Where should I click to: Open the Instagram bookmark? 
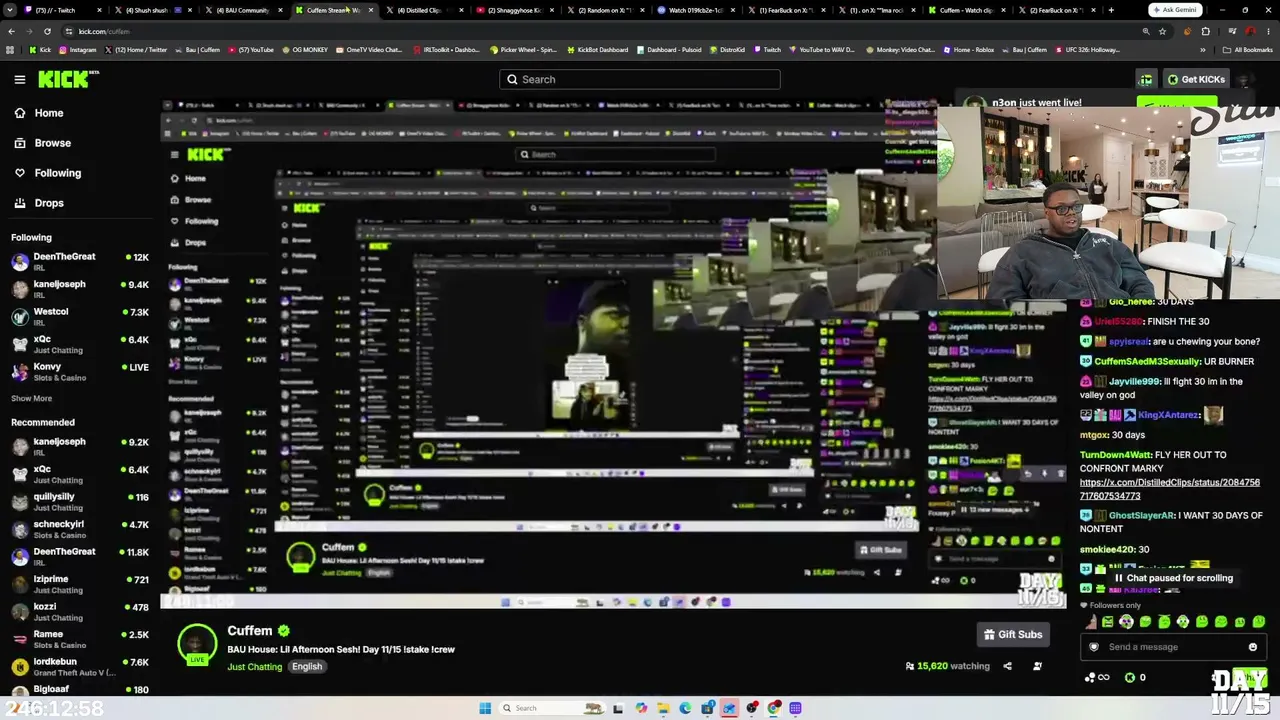(77, 49)
